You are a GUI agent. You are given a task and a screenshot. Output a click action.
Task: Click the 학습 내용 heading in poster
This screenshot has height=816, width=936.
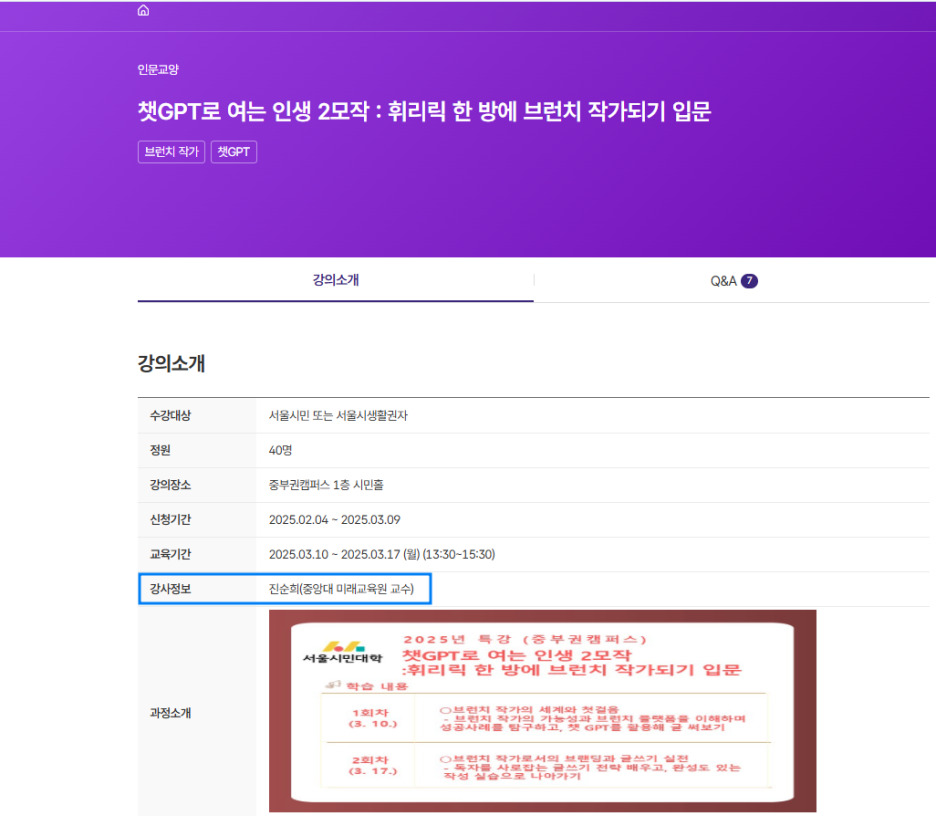(377, 686)
